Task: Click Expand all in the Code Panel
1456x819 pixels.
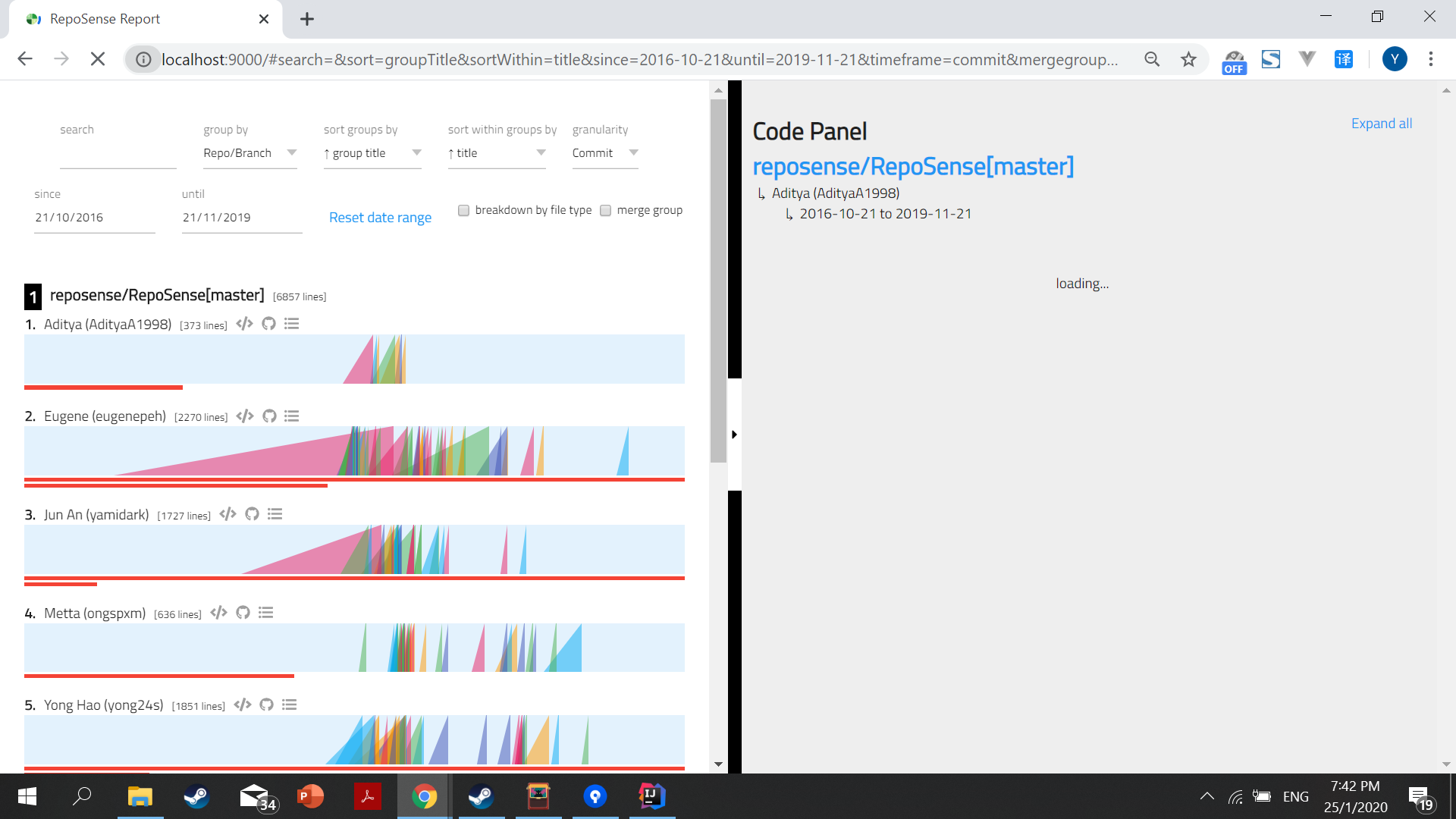Action: (1381, 123)
